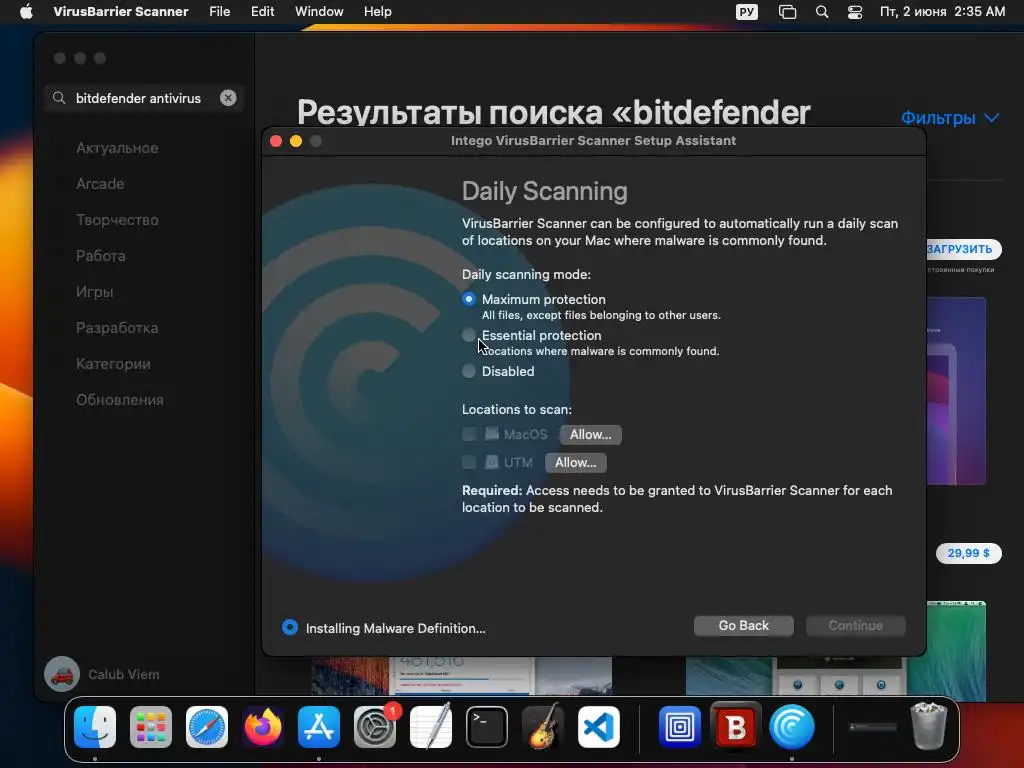The width and height of the screenshot is (1024, 768).
Task: Open Arcade section in App Store sidebar
Action: tap(100, 184)
